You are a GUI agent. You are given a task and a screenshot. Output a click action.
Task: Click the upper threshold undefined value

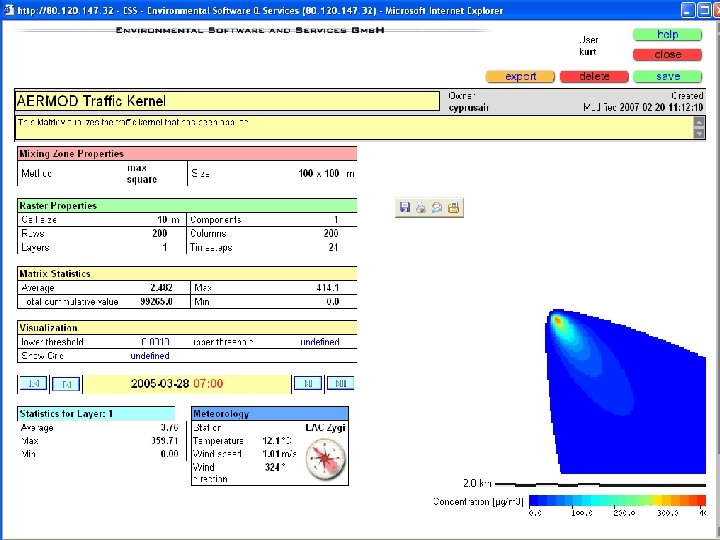click(319, 342)
